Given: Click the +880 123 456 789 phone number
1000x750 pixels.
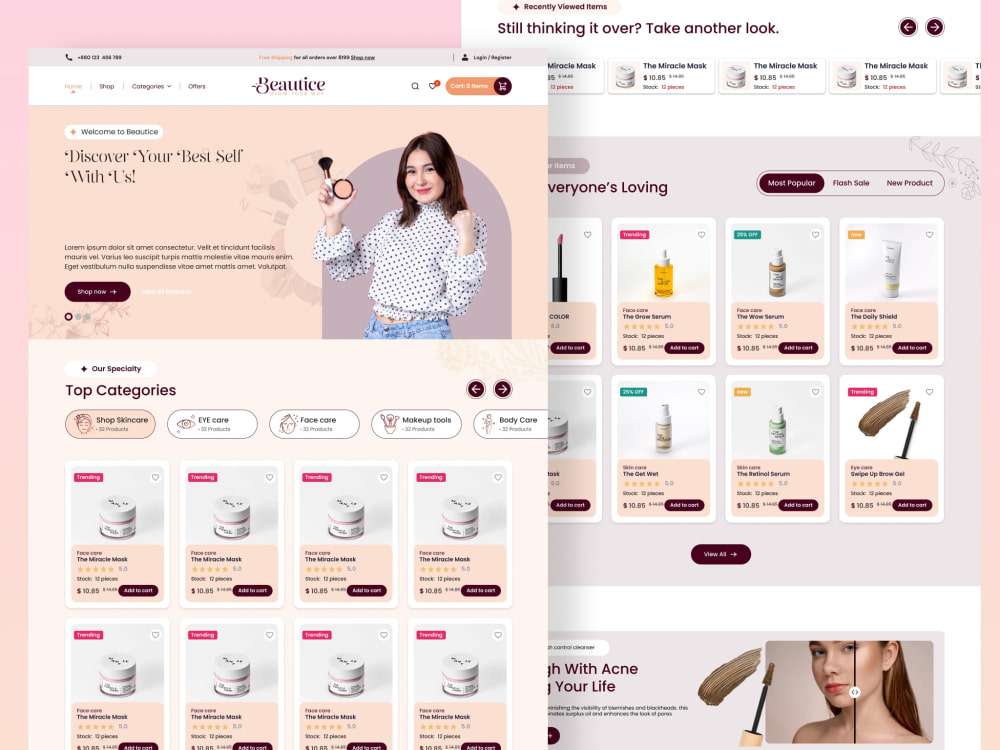Looking at the screenshot, I should coord(99,57).
